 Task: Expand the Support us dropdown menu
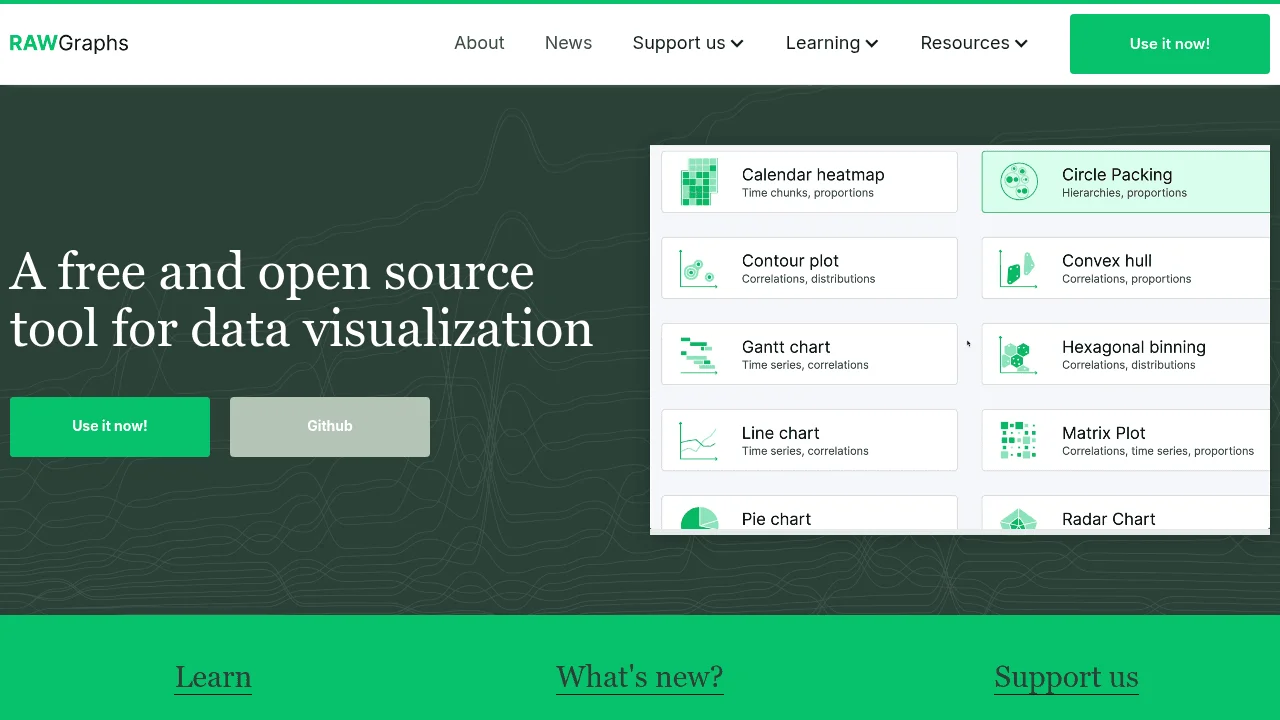pos(688,43)
